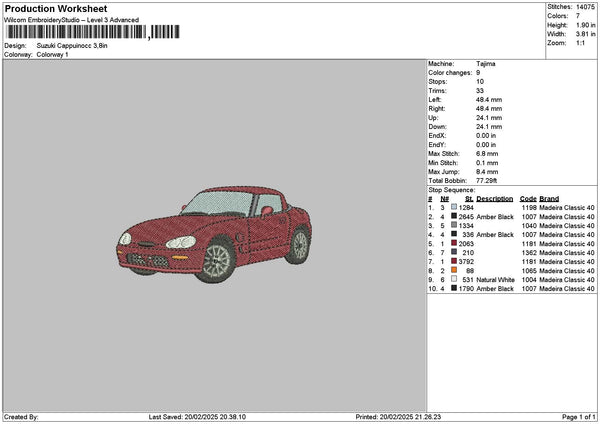Click stitch count 2645 in row 2

466,217
